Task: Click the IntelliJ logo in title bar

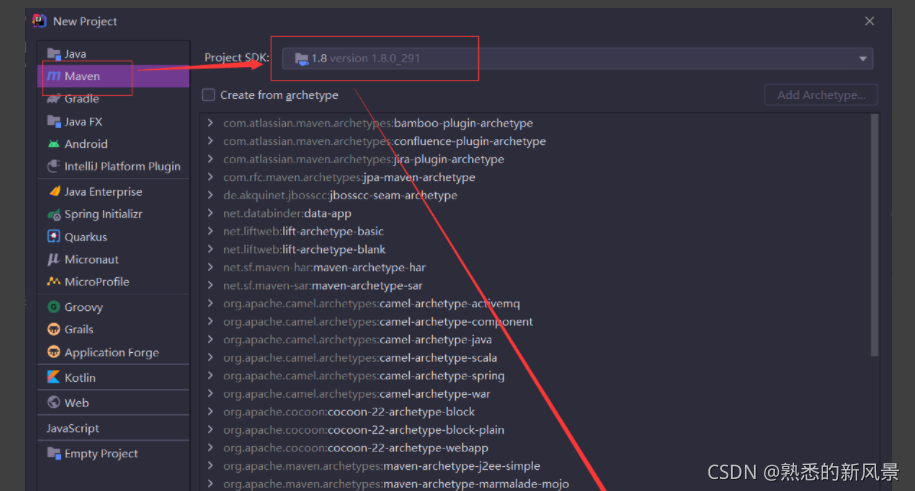Action: [39, 21]
